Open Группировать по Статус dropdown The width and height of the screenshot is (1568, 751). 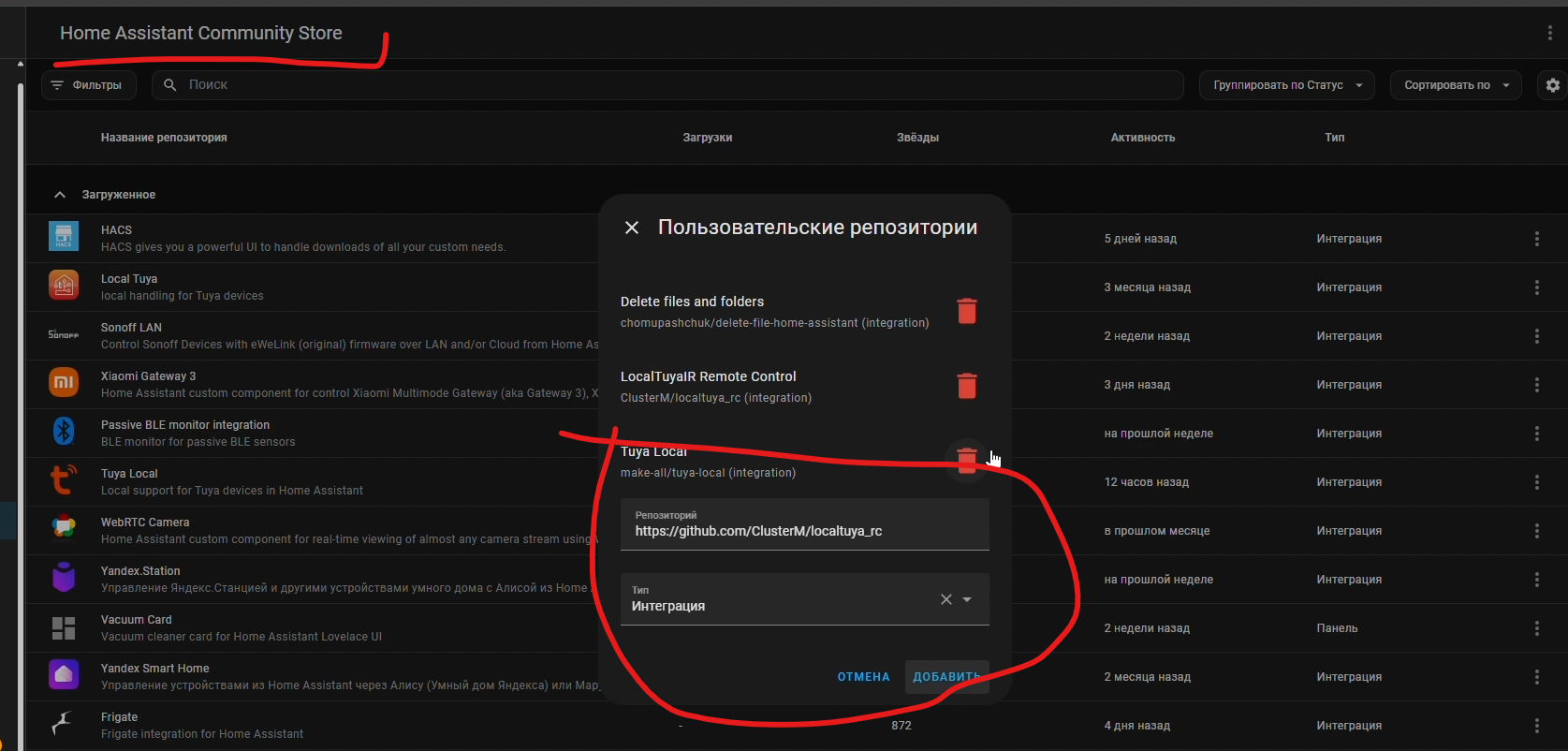[1286, 85]
